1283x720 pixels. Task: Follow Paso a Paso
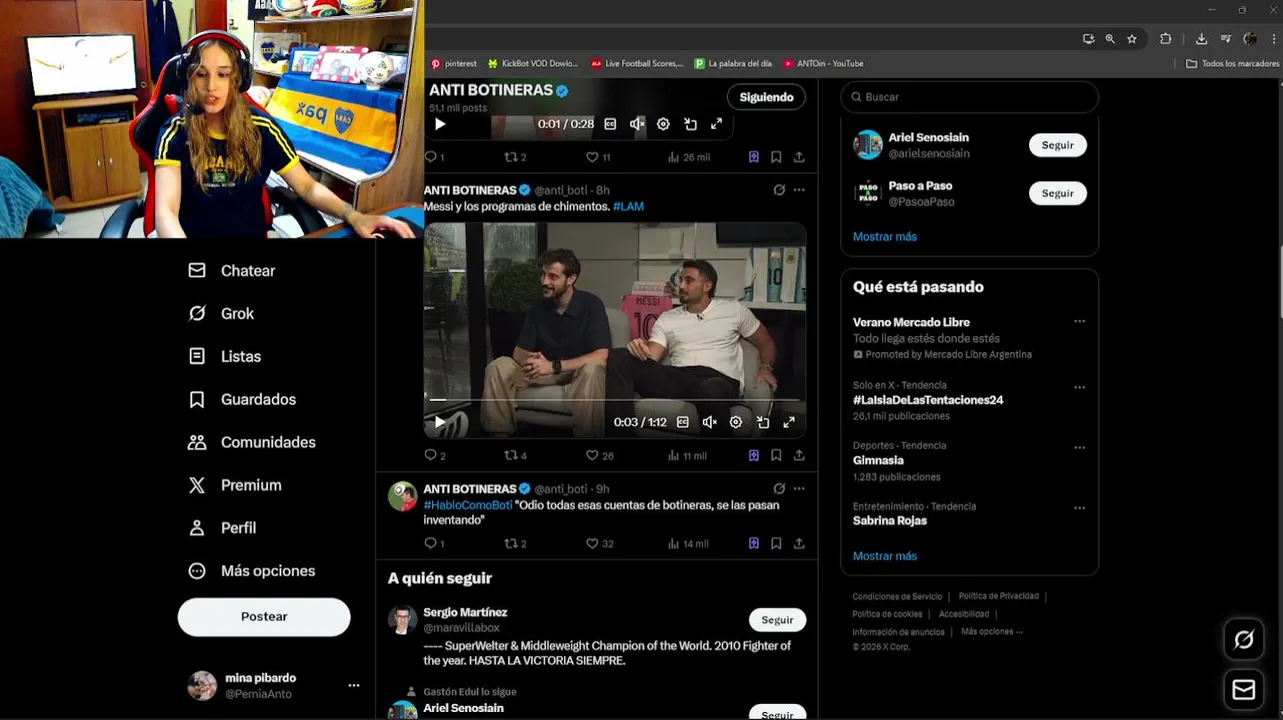[x=1057, y=193]
